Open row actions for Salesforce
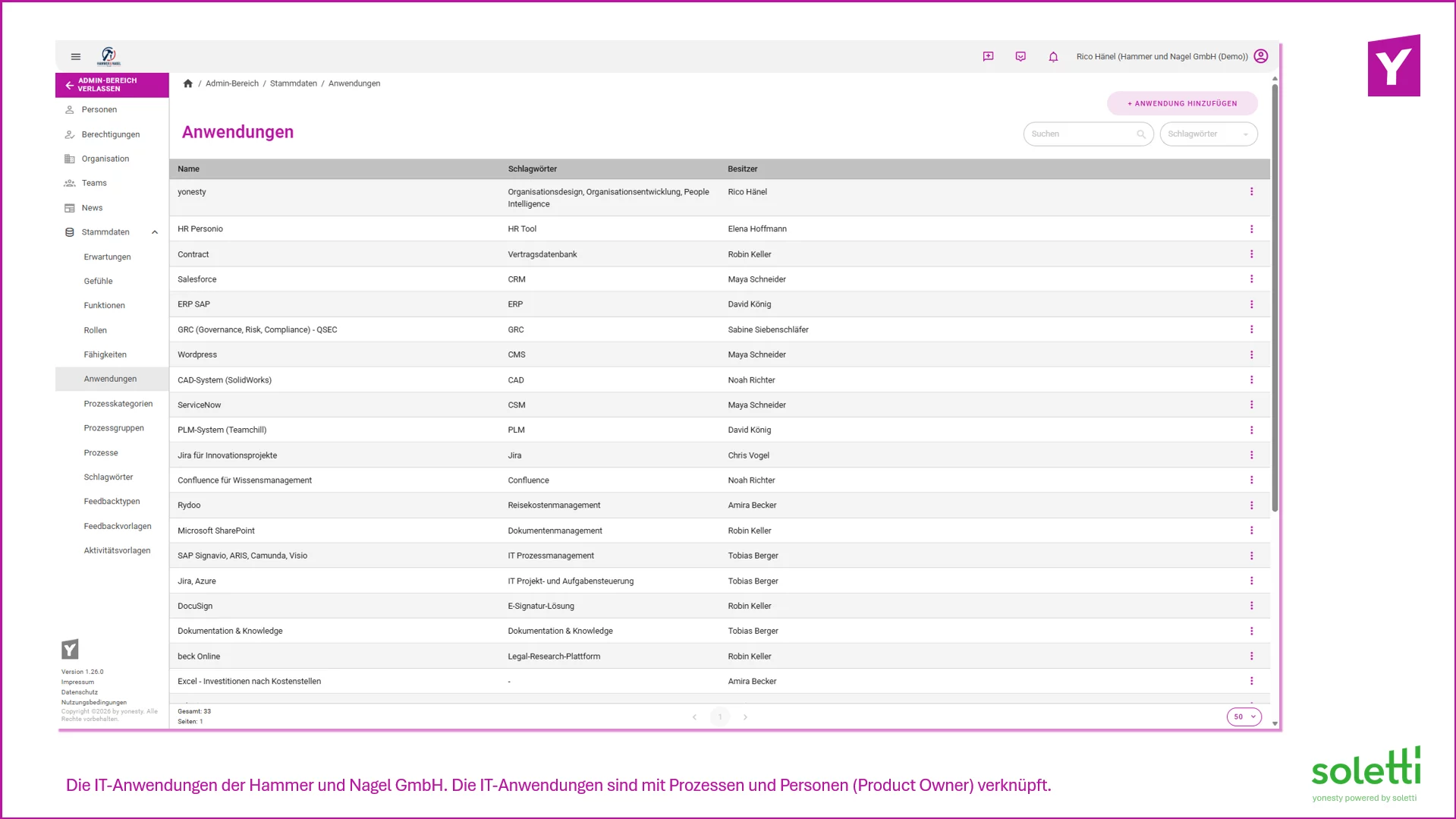Image resolution: width=1456 pixels, height=819 pixels. (x=1252, y=279)
